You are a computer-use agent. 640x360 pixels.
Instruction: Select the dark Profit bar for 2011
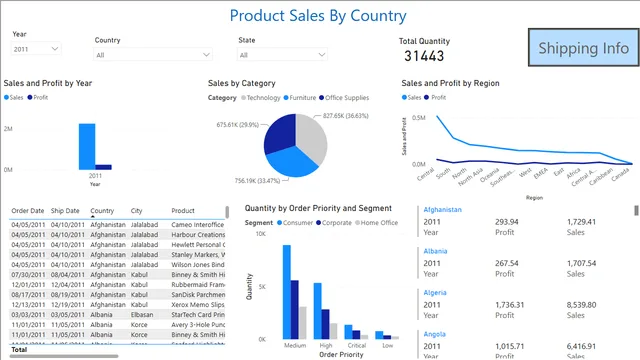[x=103, y=167]
